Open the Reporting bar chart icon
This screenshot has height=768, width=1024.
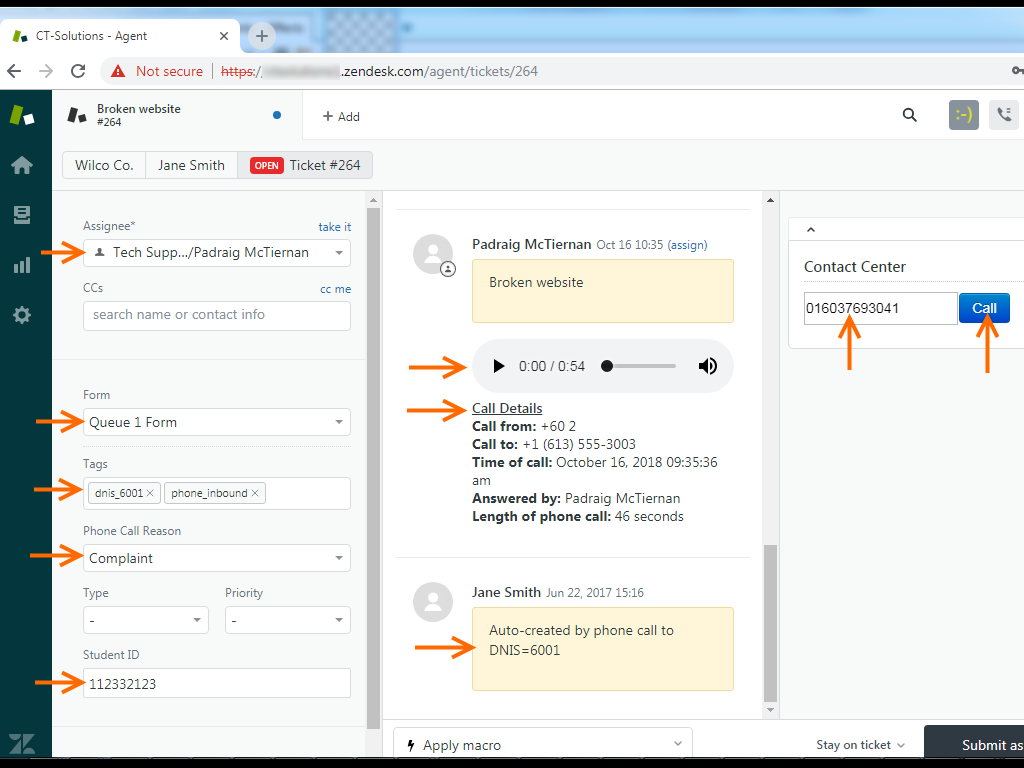coord(22,264)
